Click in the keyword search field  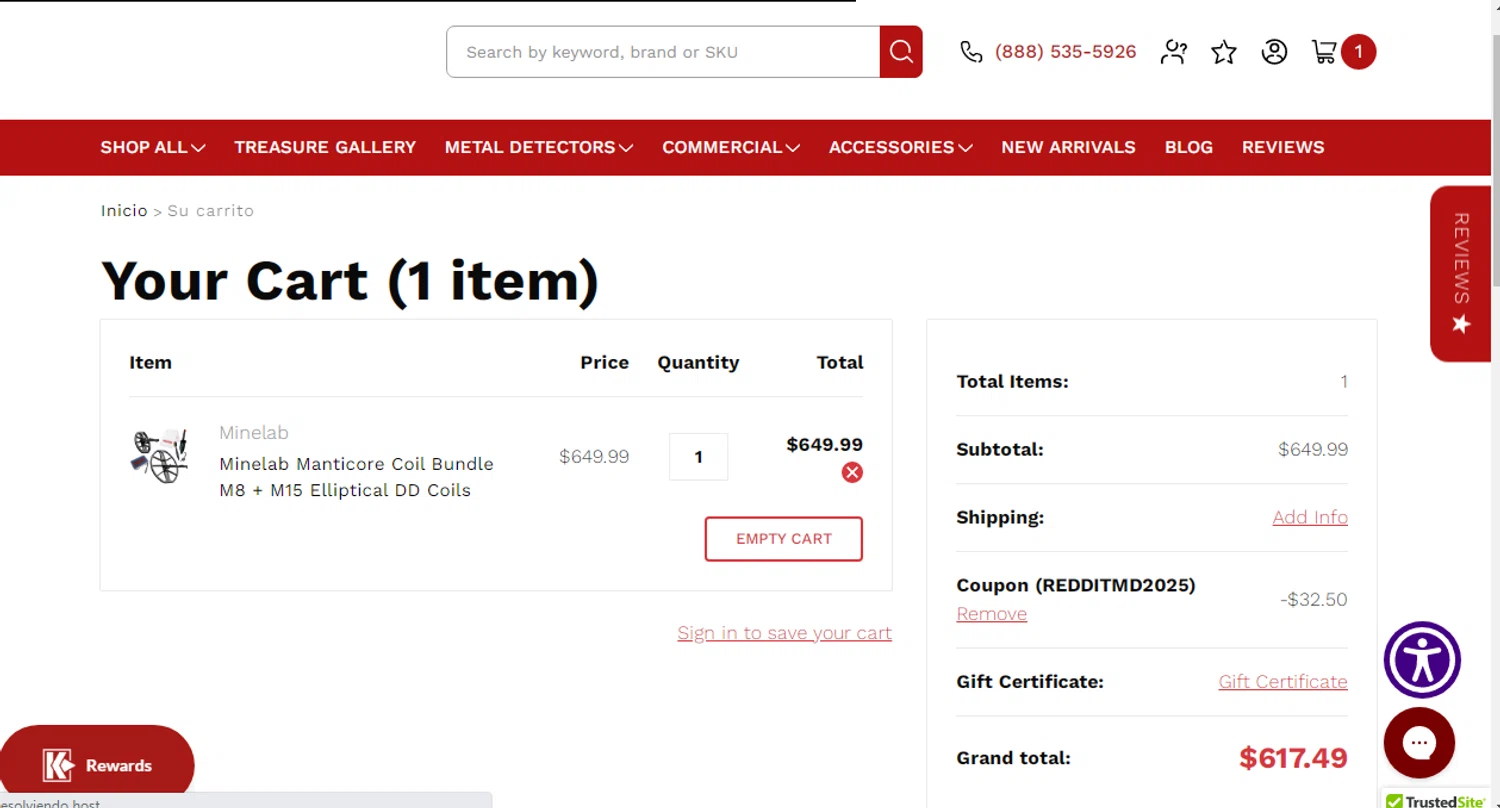click(663, 52)
